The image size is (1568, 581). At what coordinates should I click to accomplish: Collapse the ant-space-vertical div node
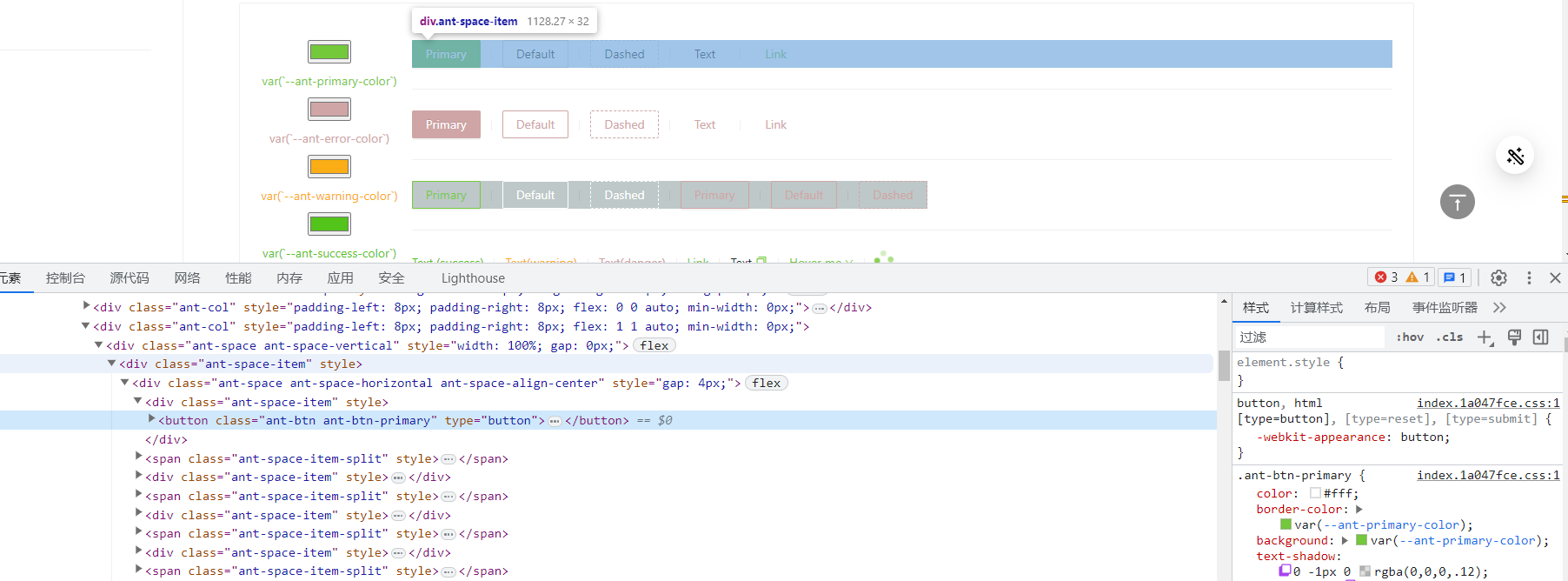coord(99,345)
